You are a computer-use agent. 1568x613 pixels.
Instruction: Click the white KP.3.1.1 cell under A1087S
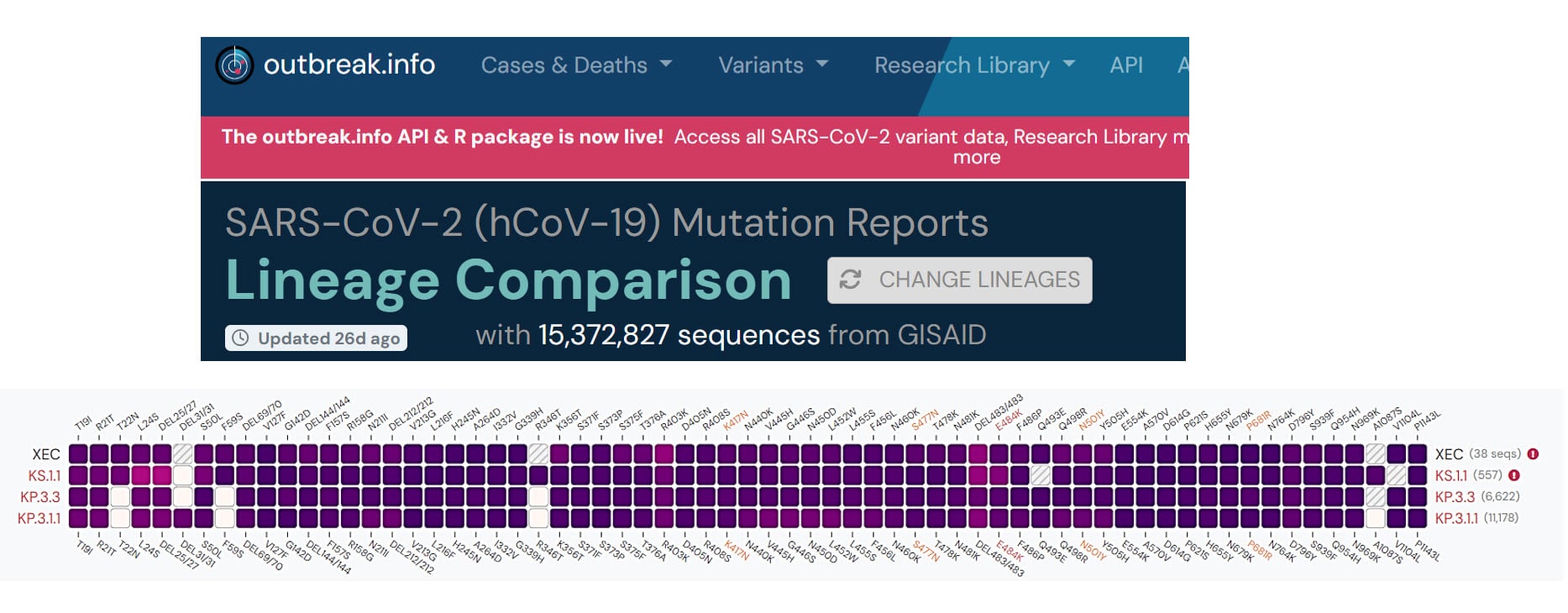[x=1376, y=518]
